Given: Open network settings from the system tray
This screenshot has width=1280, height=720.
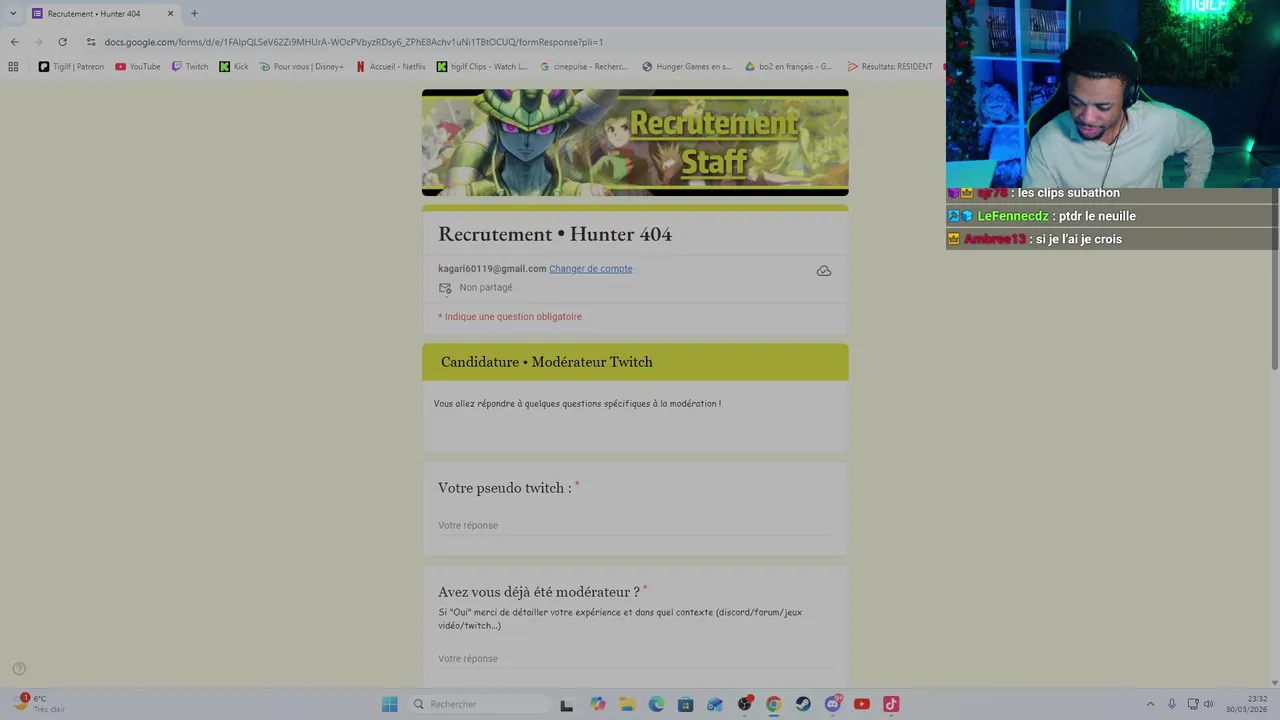Looking at the screenshot, I should [1193, 704].
